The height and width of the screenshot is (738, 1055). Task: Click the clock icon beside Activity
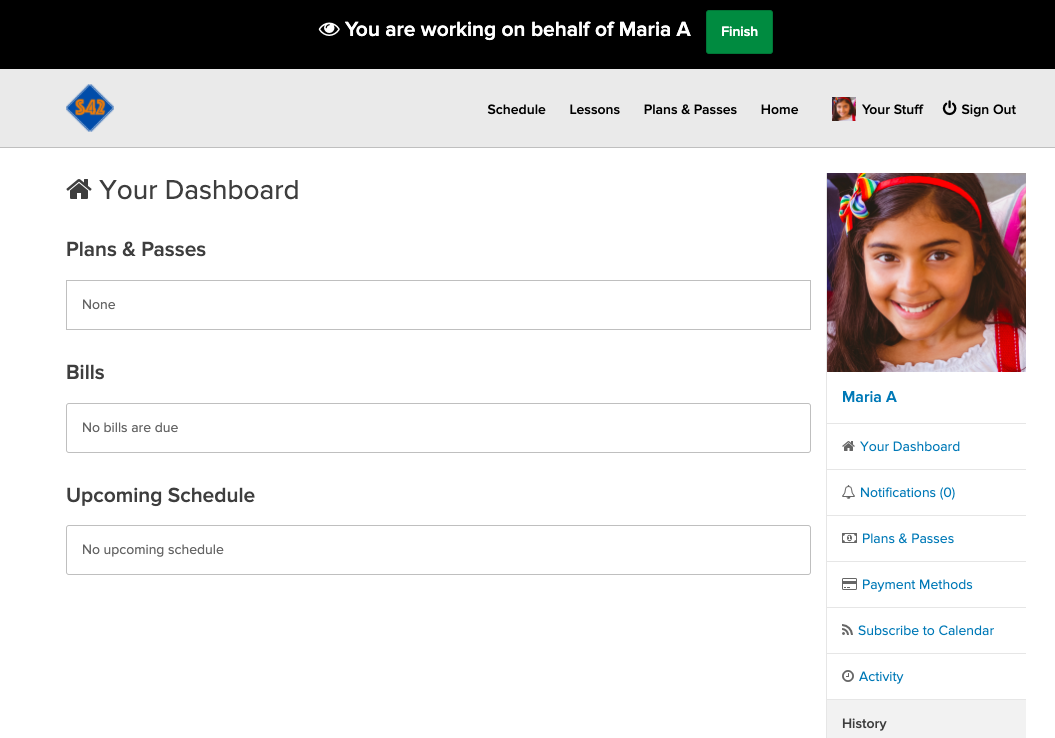[848, 676]
